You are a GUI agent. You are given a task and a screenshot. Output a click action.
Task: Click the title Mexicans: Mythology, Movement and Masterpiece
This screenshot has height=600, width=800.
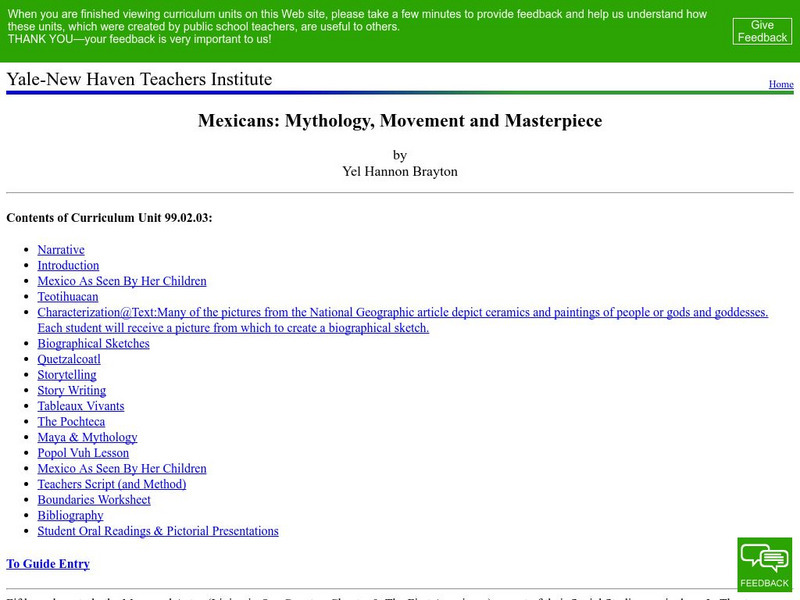pos(400,121)
